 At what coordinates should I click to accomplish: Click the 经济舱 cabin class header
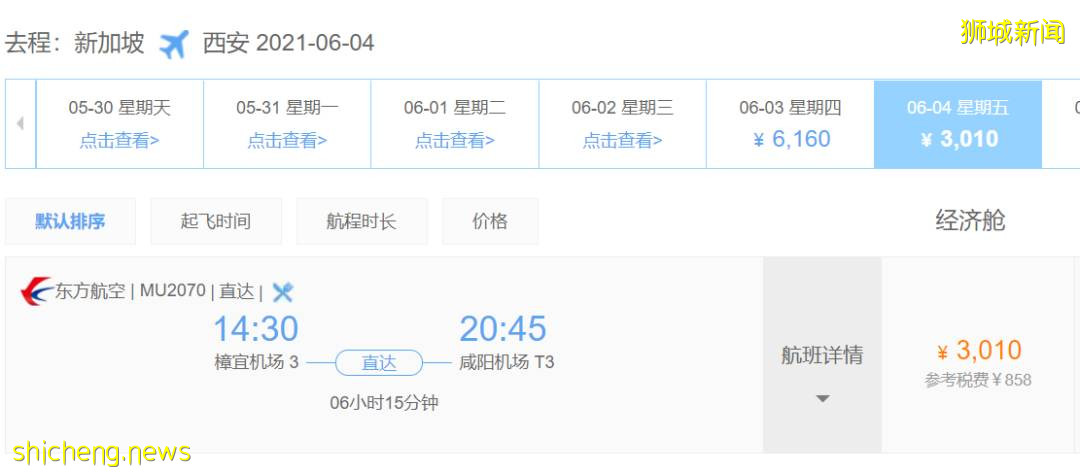click(970, 220)
